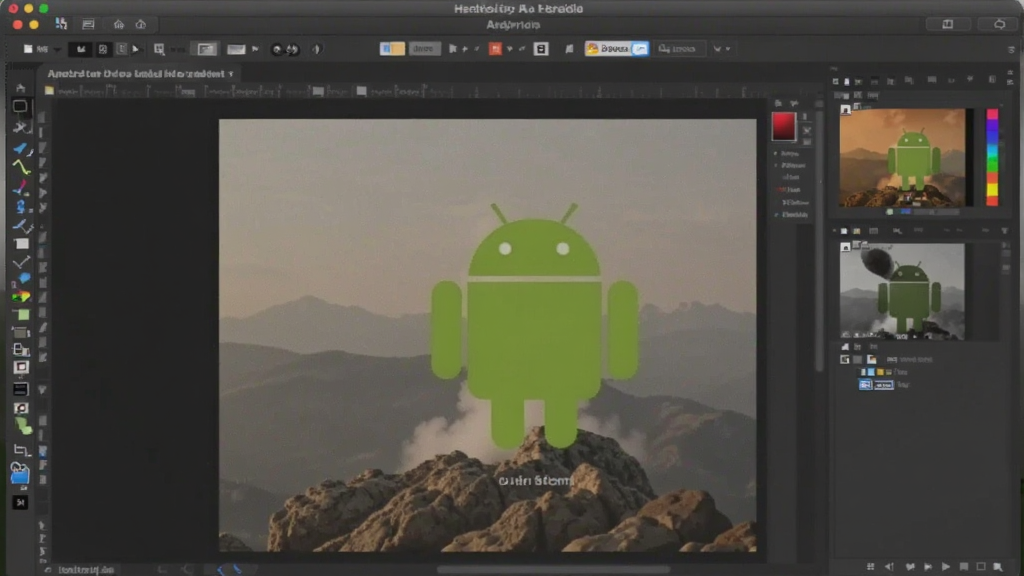Click the black St icon in left toolbar
The height and width of the screenshot is (576, 1024).
[x=20, y=502]
